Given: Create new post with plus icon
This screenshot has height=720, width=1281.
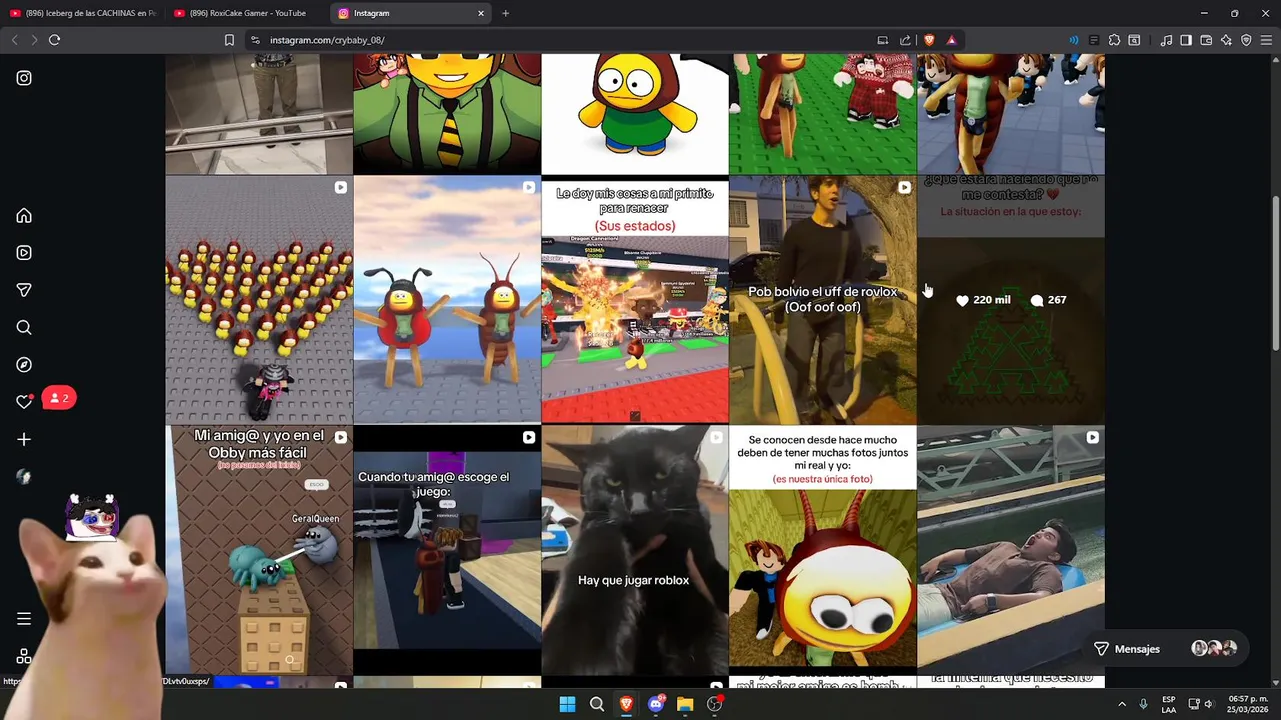Looking at the screenshot, I should (x=24, y=439).
